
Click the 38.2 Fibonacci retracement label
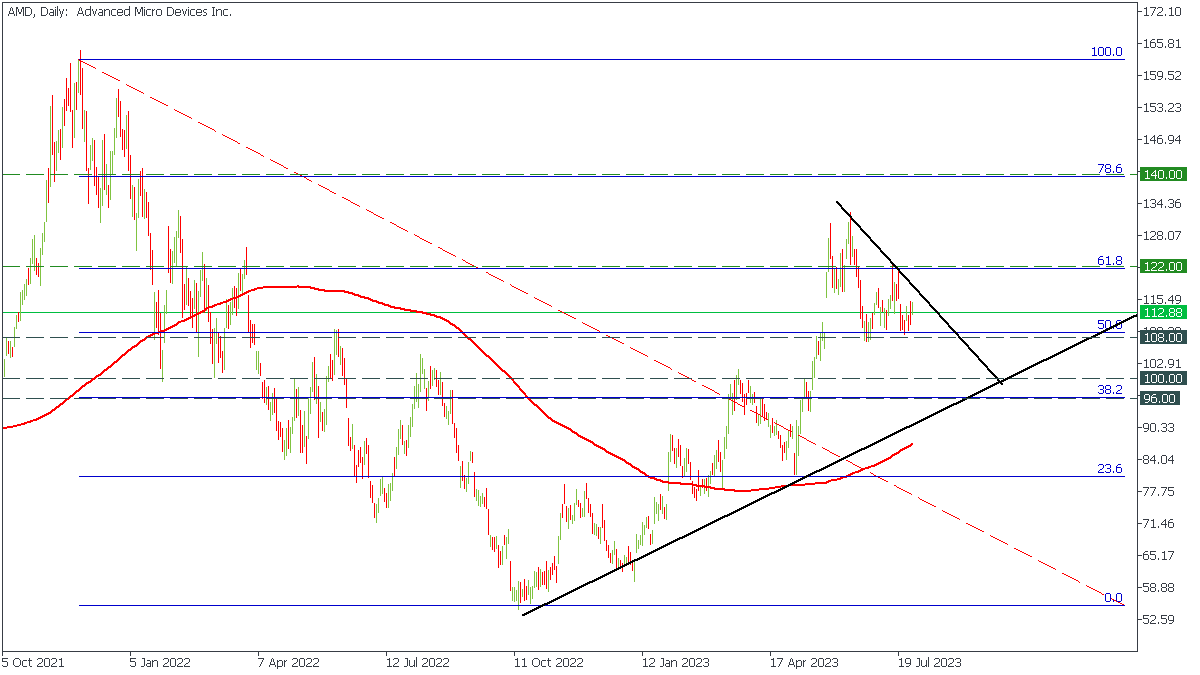pyautogui.click(x=1110, y=390)
